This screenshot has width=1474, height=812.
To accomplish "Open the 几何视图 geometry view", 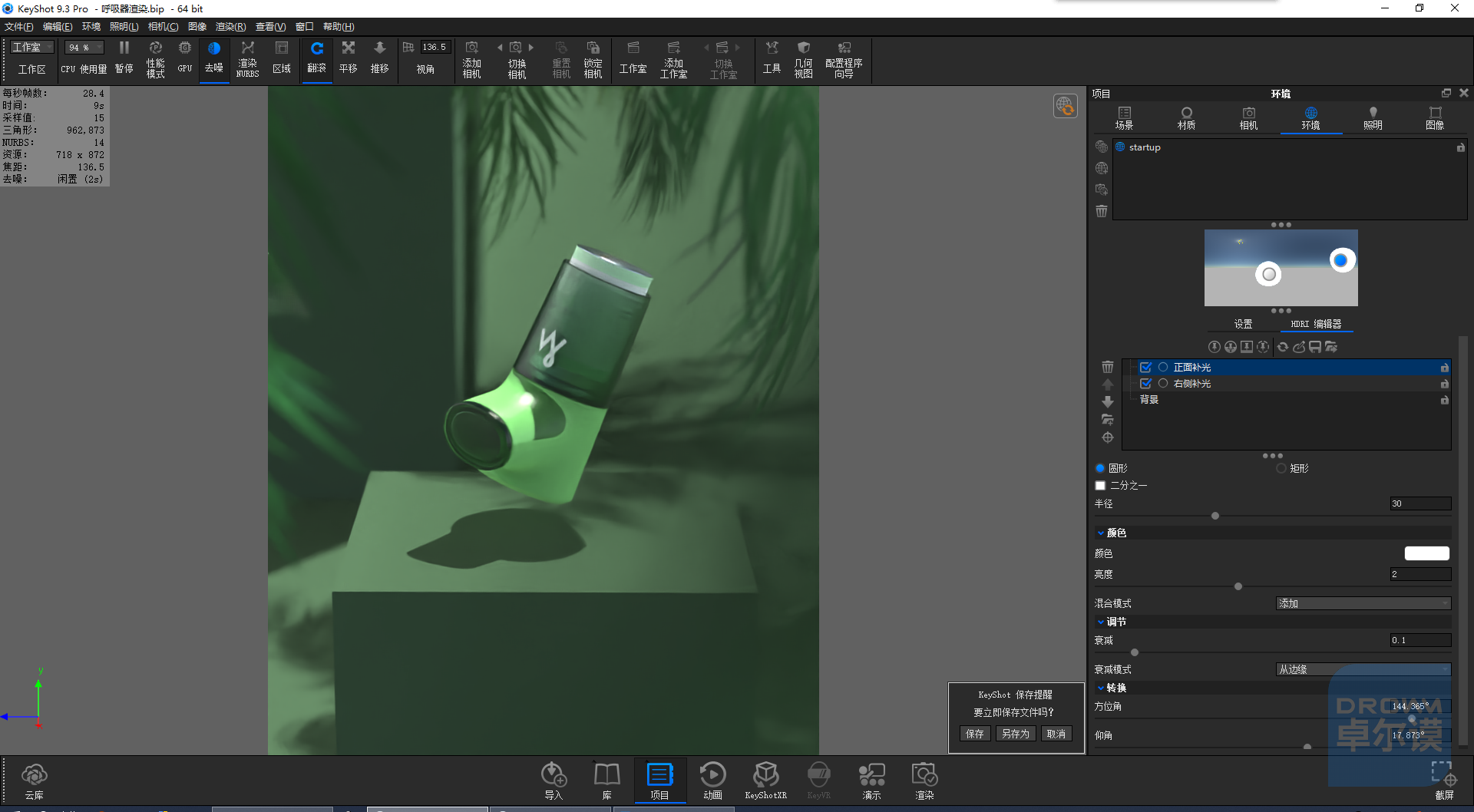I will coord(804,59).
